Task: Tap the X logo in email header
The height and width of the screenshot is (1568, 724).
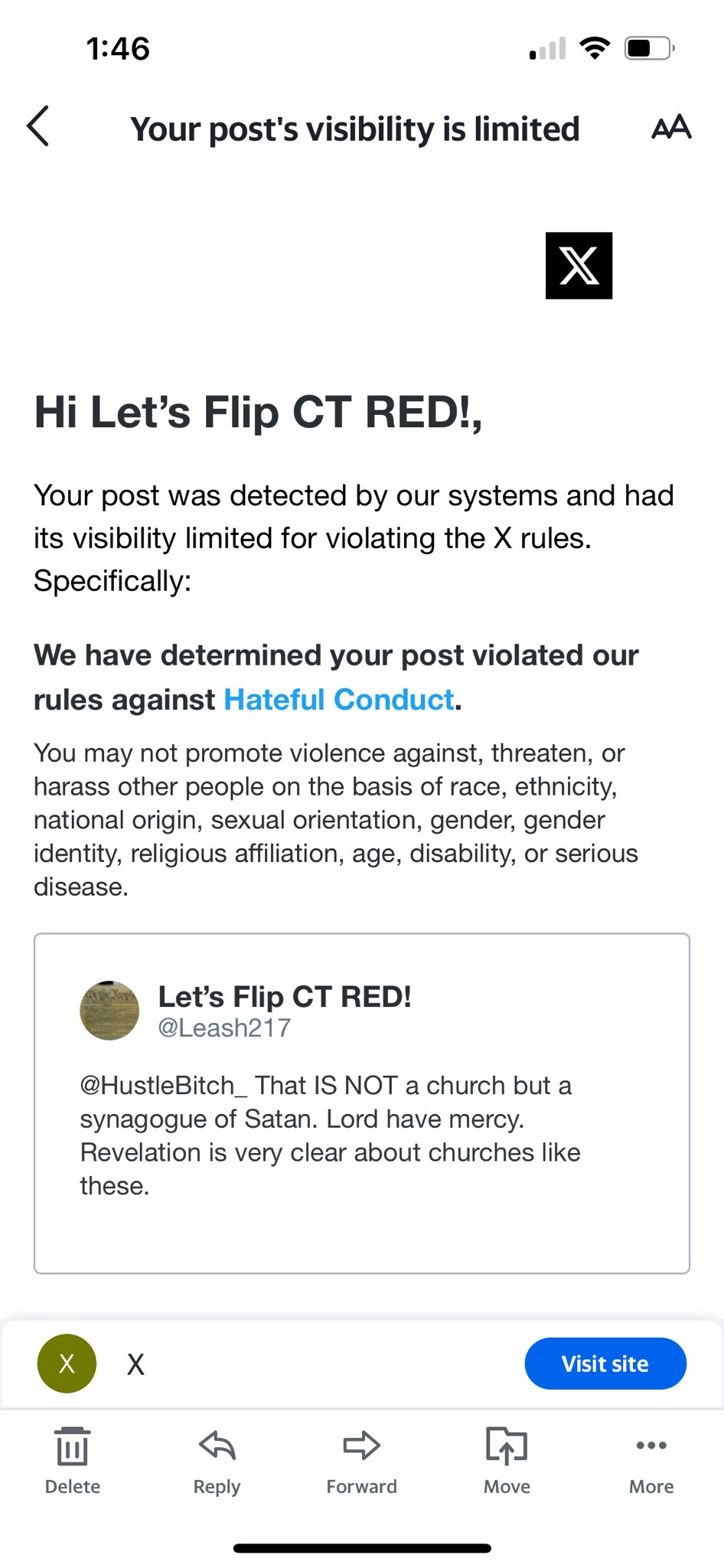Action: tap(579, 266)
